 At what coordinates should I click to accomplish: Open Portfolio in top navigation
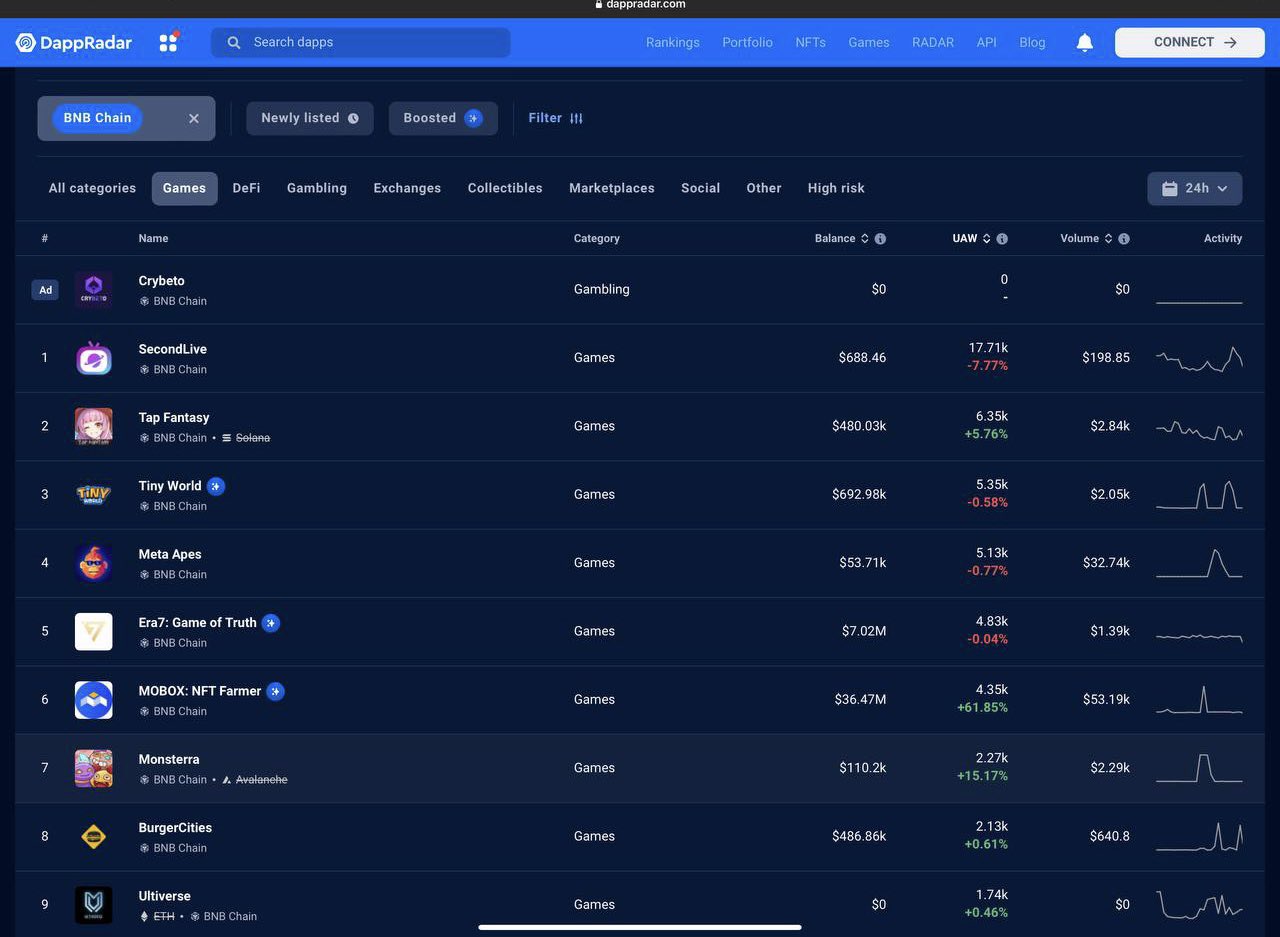point(747,42)
